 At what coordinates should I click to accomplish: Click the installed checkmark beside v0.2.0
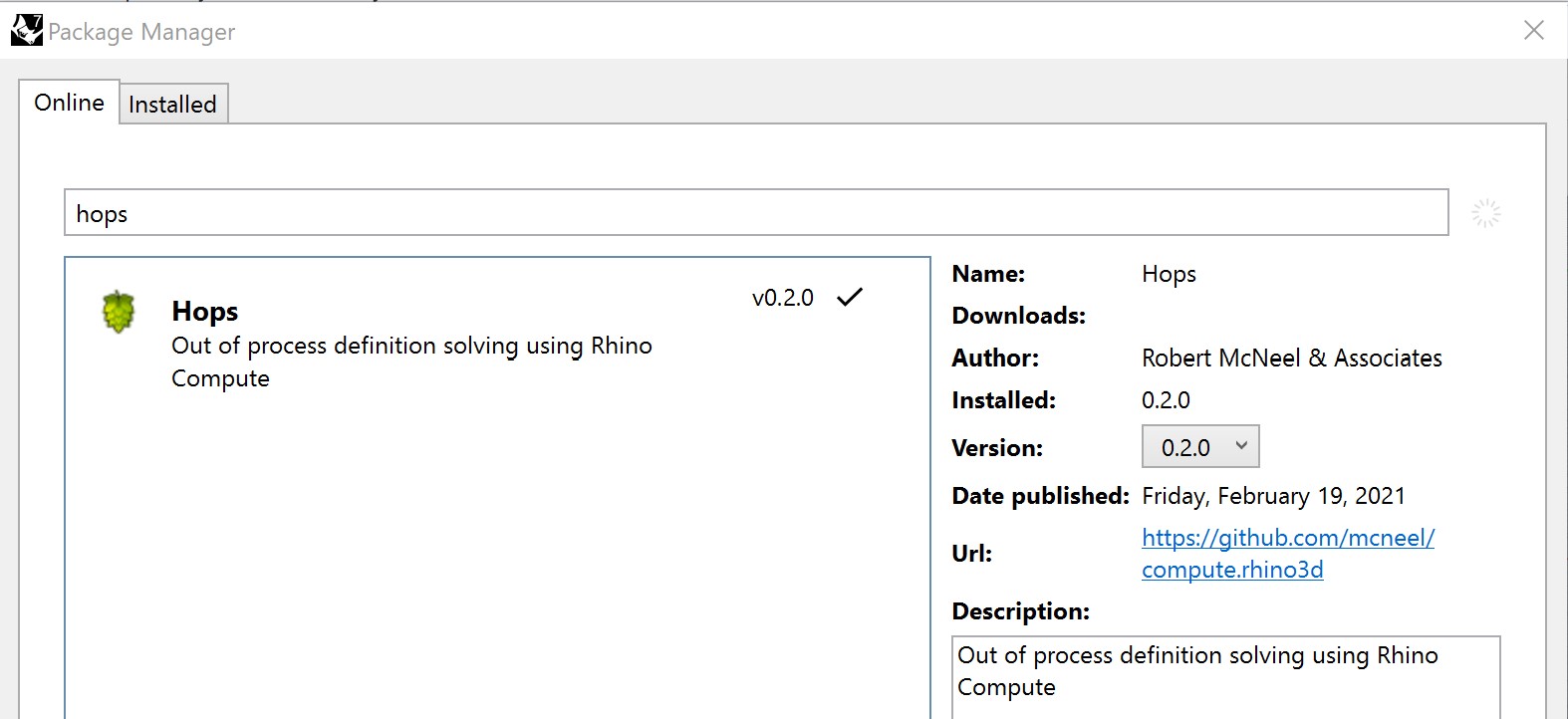850,297
